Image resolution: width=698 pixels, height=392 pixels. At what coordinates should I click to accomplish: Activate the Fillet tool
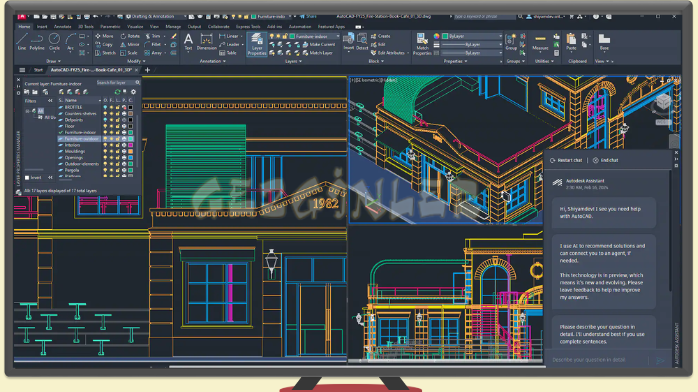point(153,44)
